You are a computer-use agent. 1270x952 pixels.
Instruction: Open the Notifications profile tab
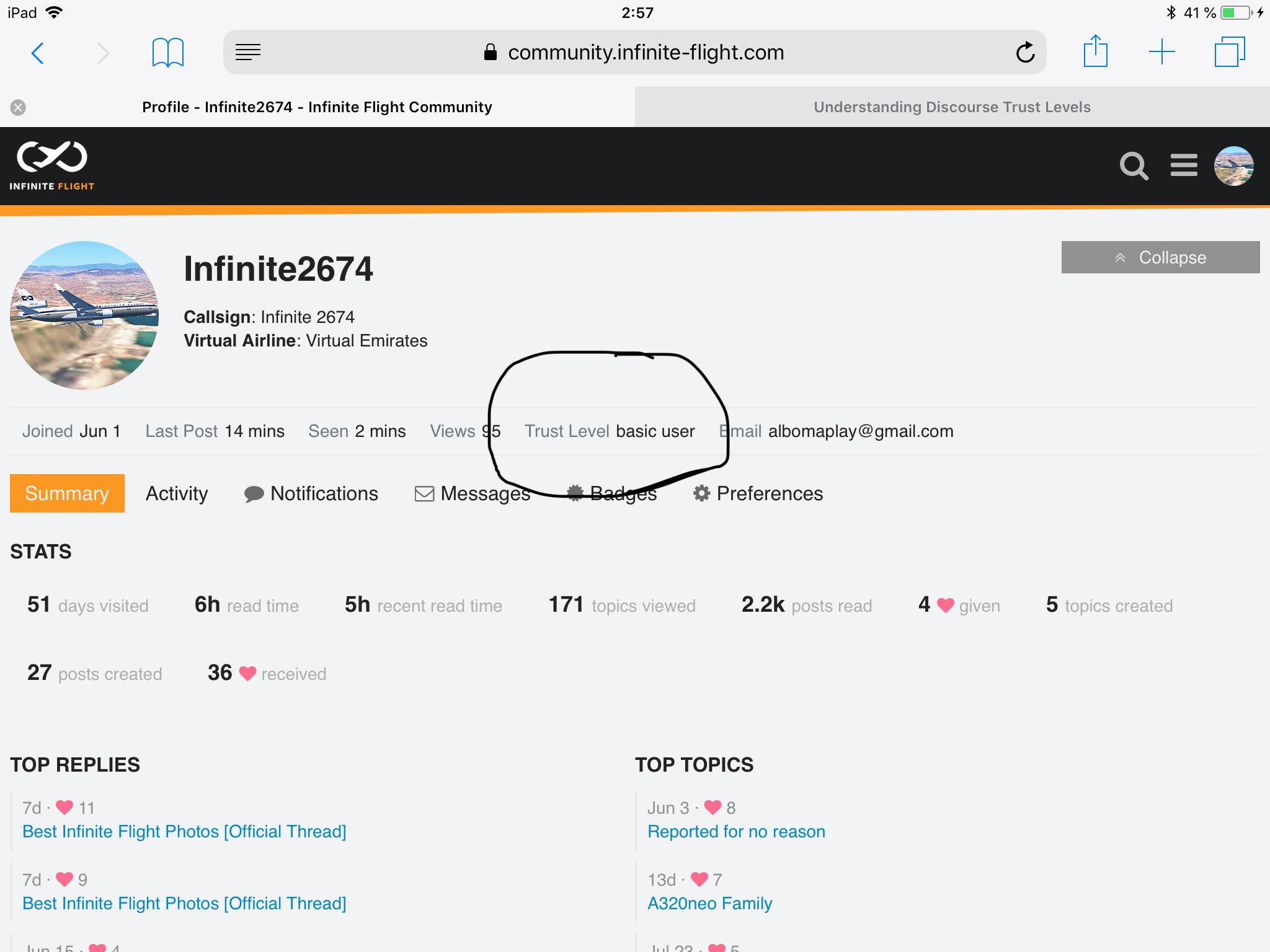(311, 493)
